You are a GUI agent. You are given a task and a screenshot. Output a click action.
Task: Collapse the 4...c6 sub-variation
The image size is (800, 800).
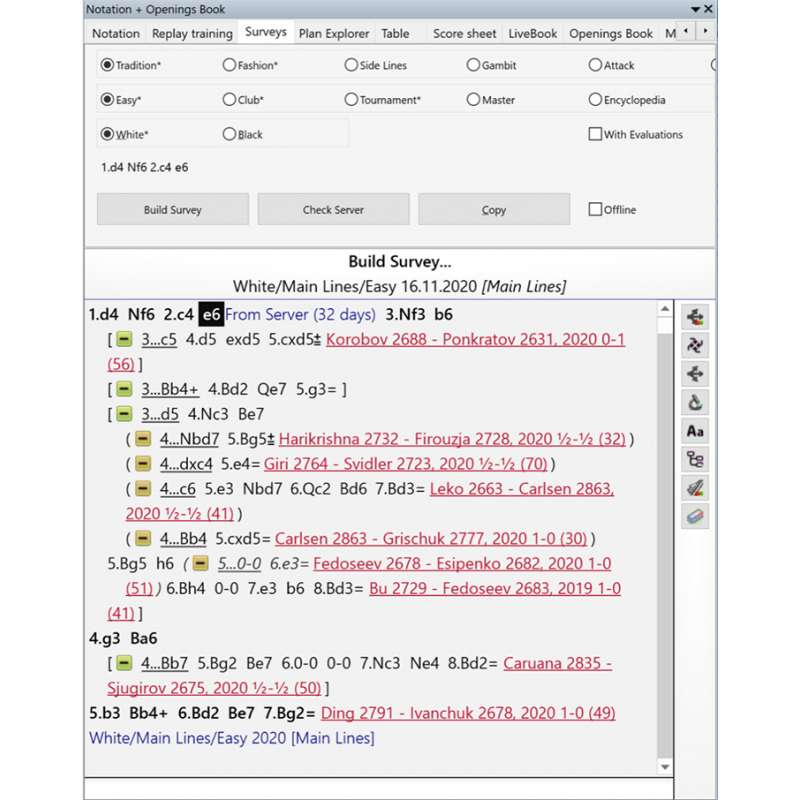click(x=143, y=489)
